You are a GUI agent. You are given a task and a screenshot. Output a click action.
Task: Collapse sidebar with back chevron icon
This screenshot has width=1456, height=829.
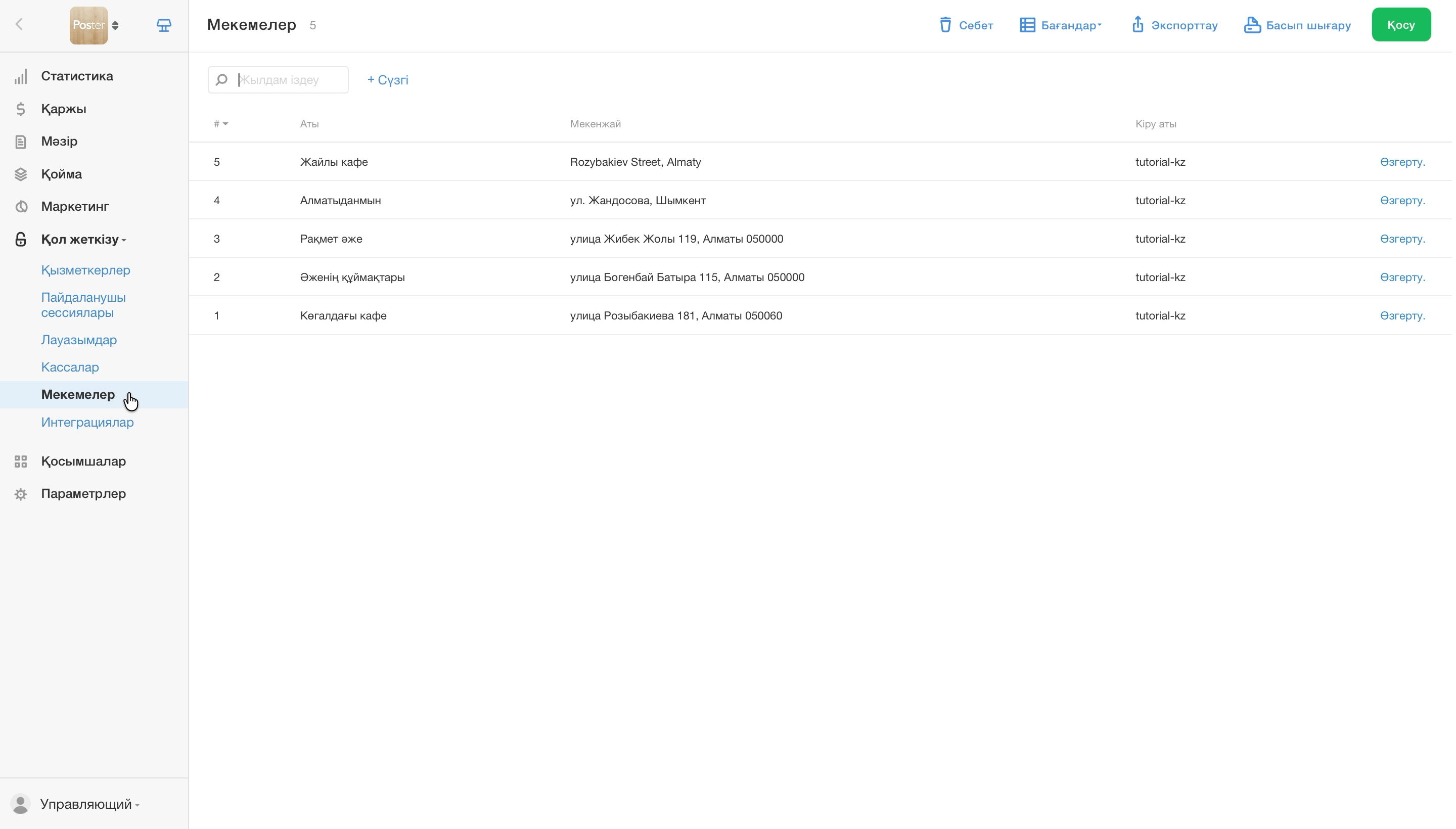point(19,24)
